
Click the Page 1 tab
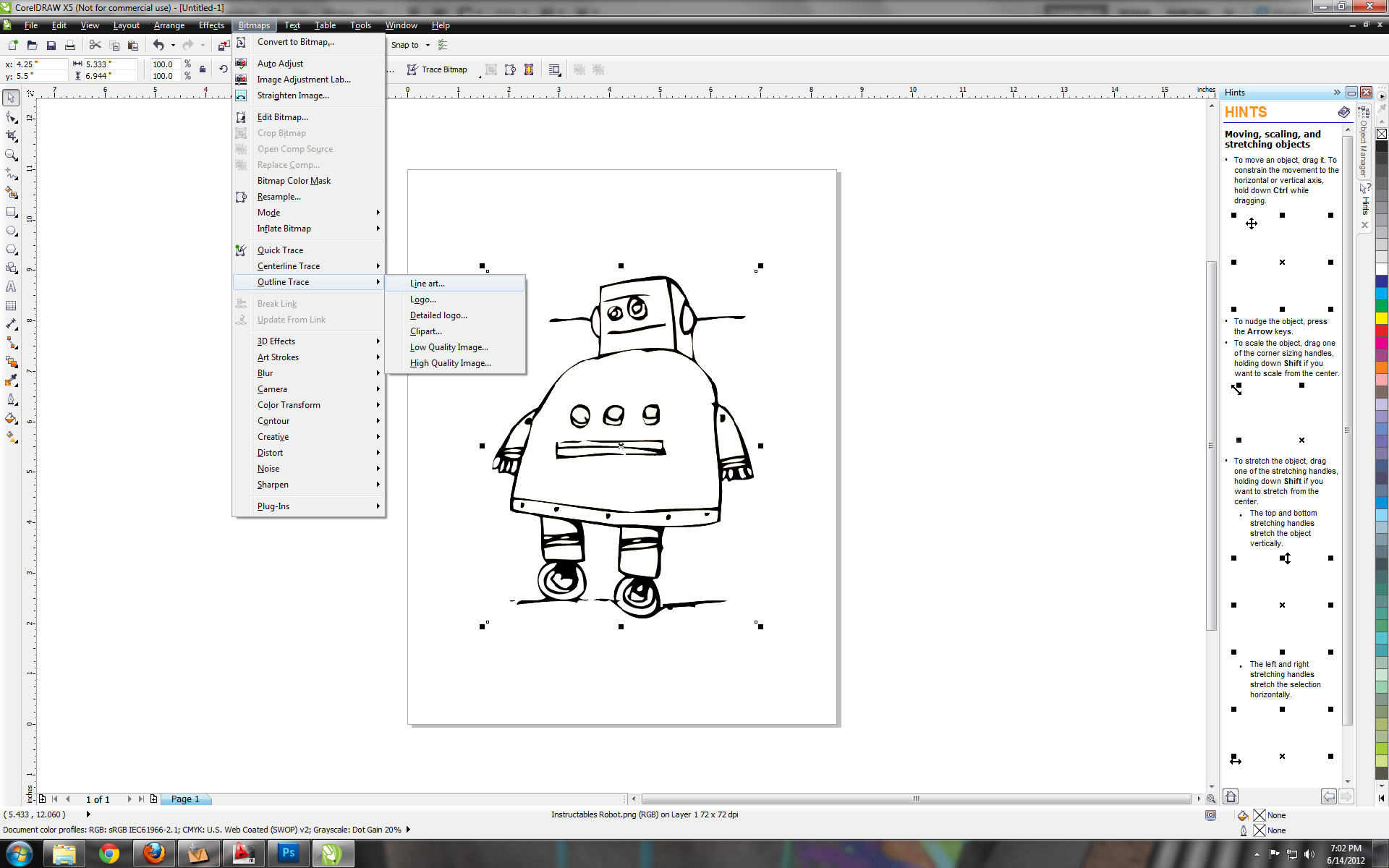[185, 799]
